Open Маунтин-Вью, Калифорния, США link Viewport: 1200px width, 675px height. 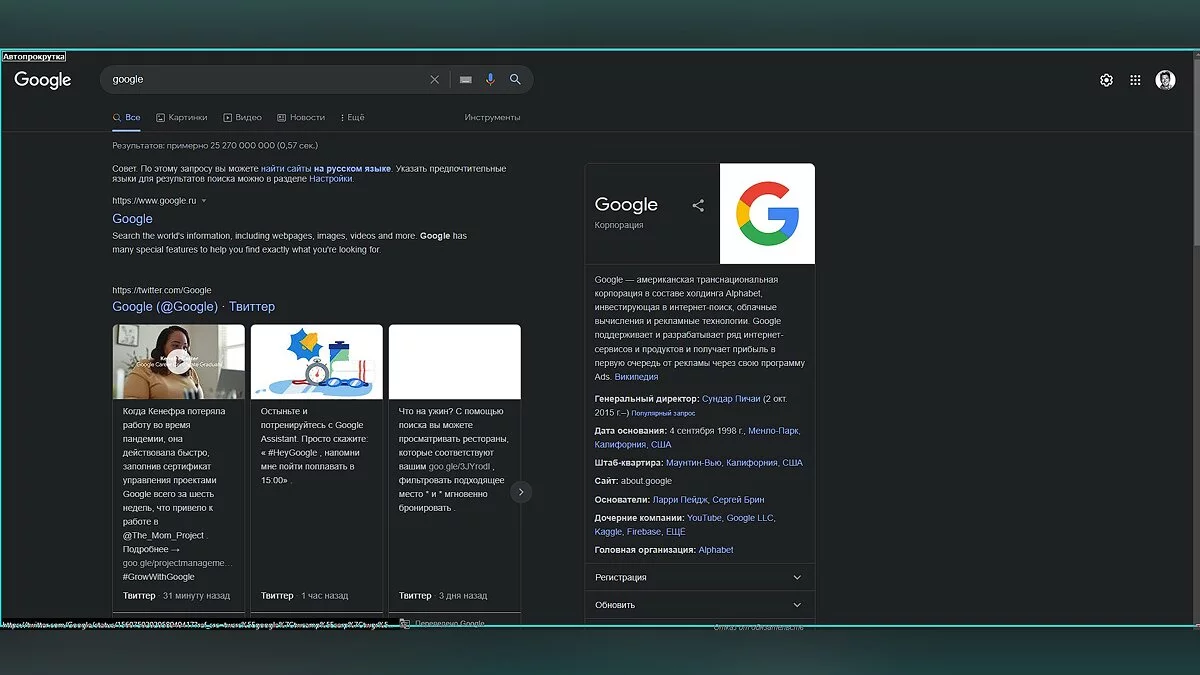pos(734,463)
